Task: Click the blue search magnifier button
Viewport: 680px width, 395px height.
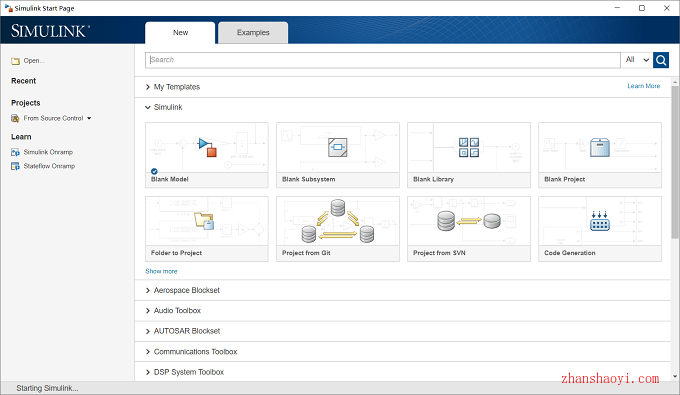Action: [x=661, y=60]
